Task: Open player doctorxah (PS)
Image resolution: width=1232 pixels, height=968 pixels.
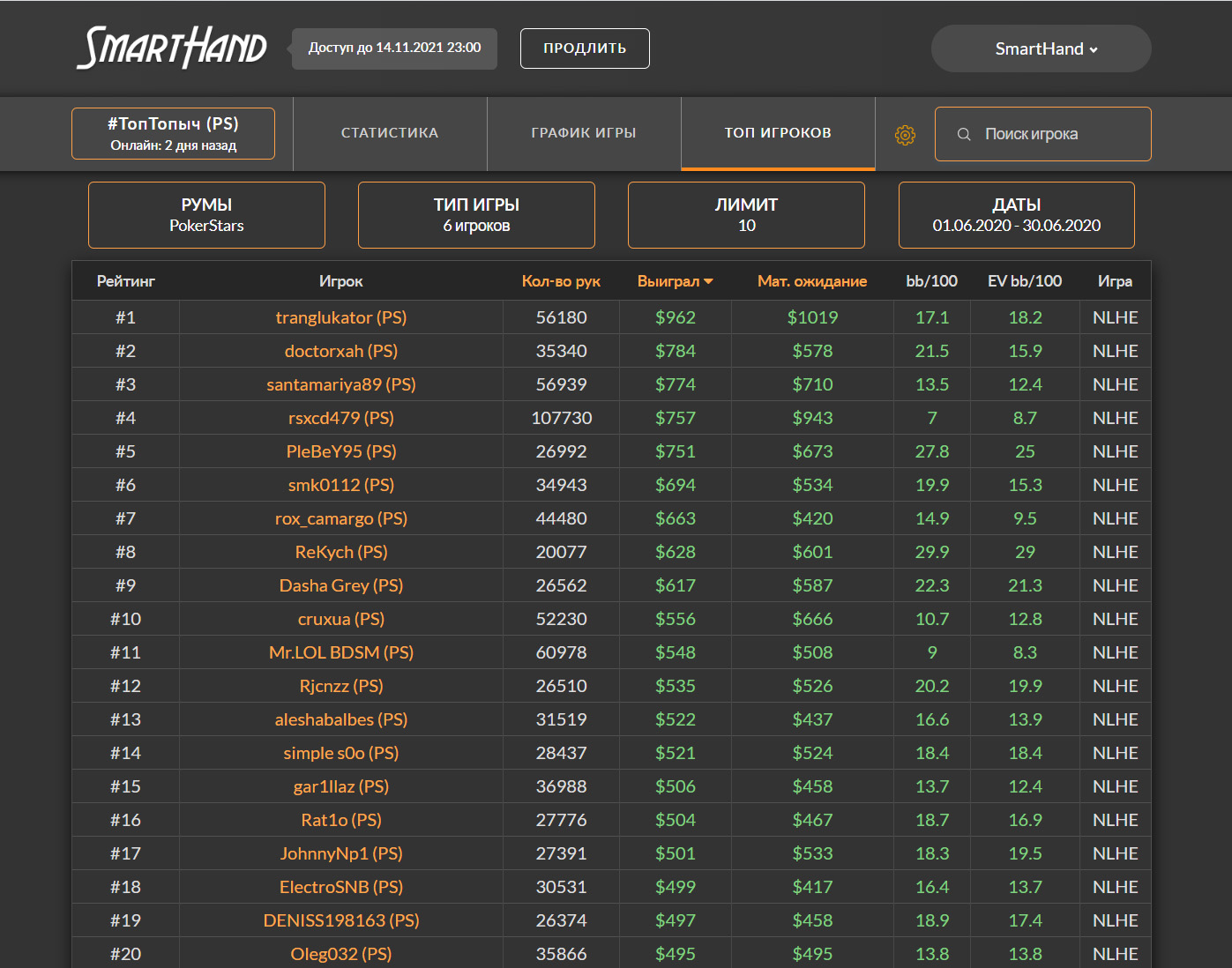Action: pos(341,351)
